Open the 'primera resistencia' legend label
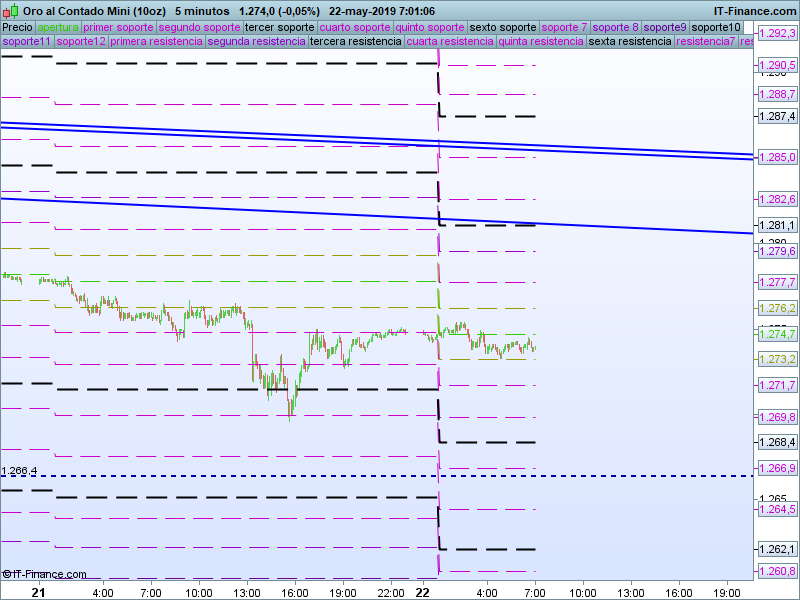The image size is (800, 600). click(157, 41)
